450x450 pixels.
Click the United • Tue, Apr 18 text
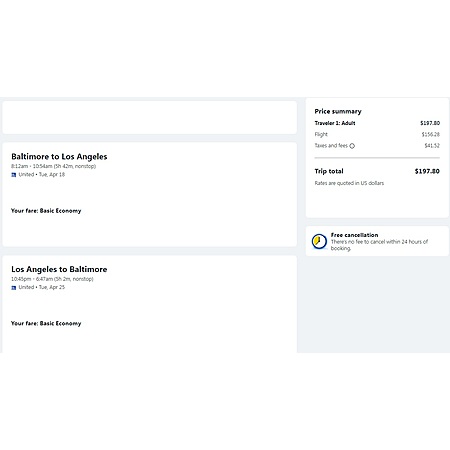click(42, 175)
